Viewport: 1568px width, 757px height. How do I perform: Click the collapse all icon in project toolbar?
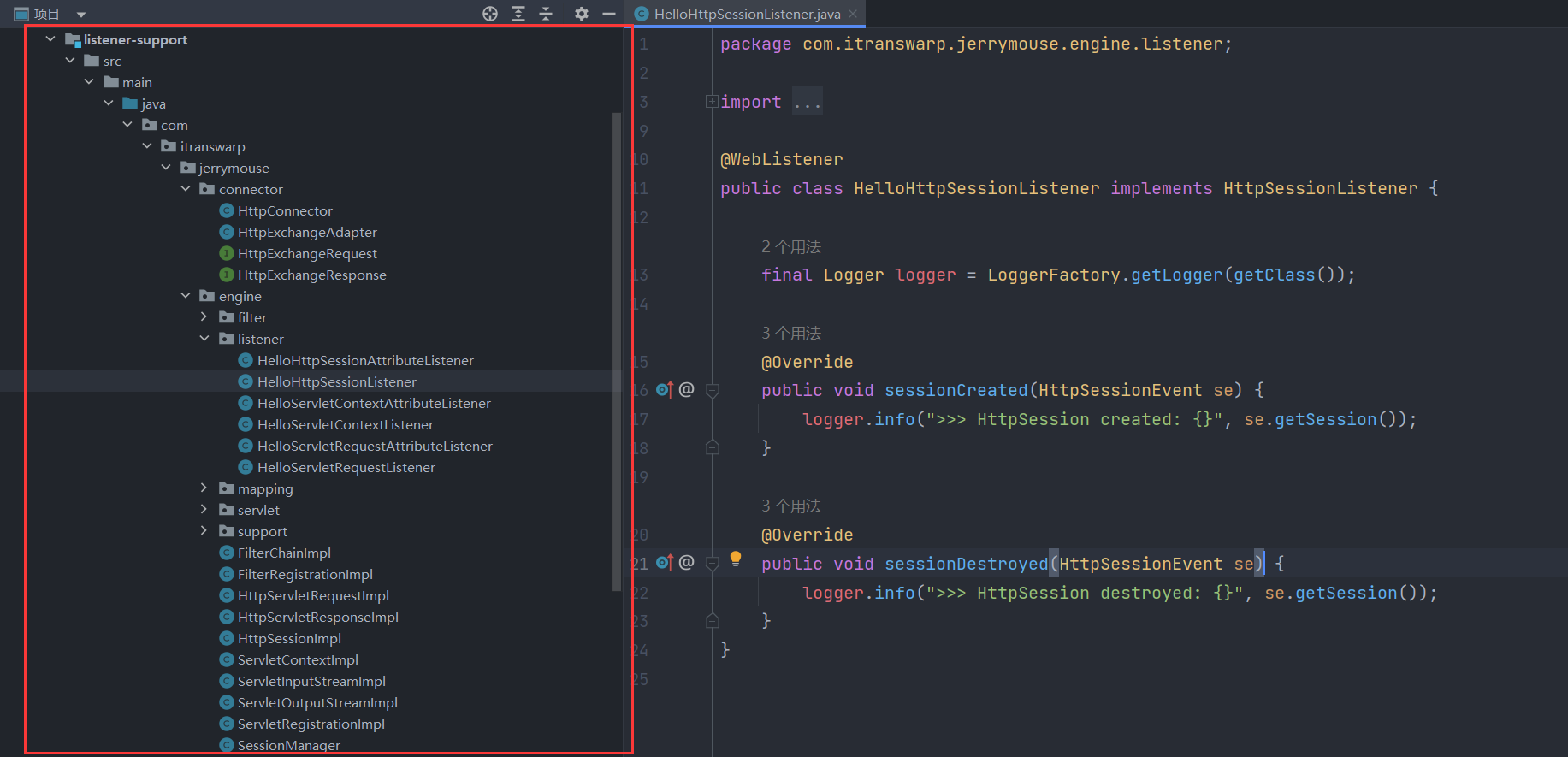546,14
